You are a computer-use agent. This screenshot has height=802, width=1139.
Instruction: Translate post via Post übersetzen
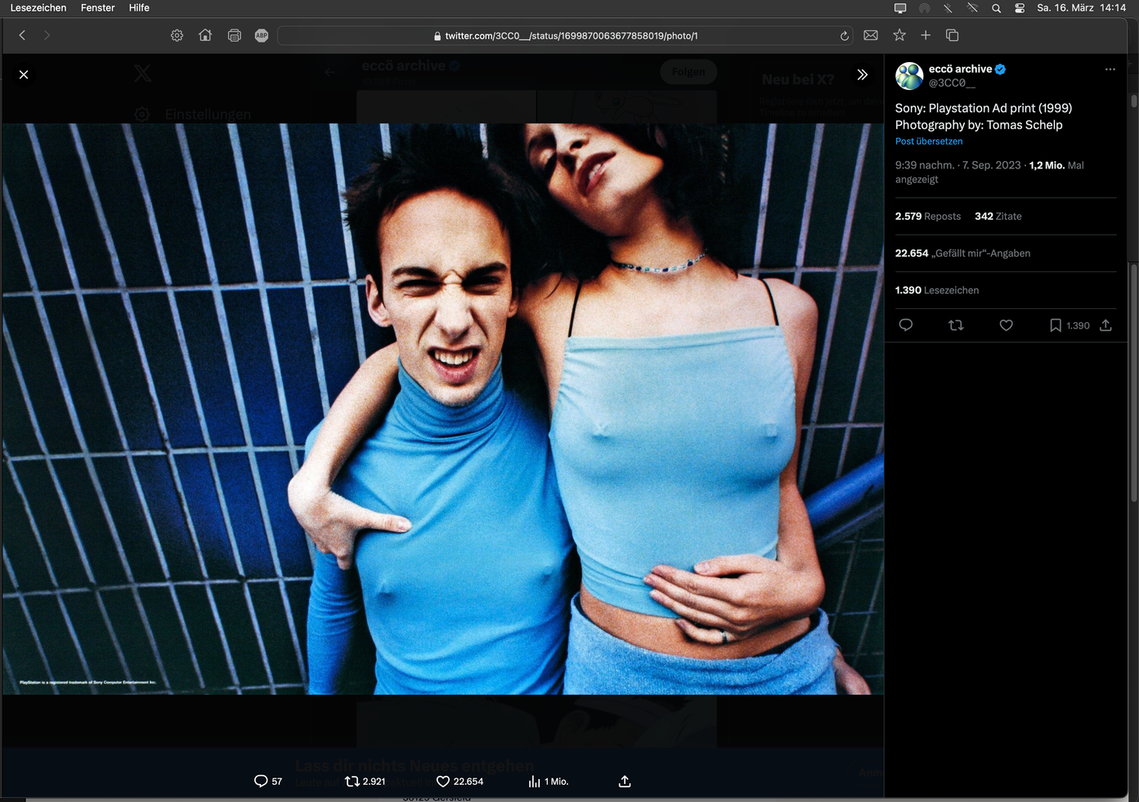tap(928, 142)
